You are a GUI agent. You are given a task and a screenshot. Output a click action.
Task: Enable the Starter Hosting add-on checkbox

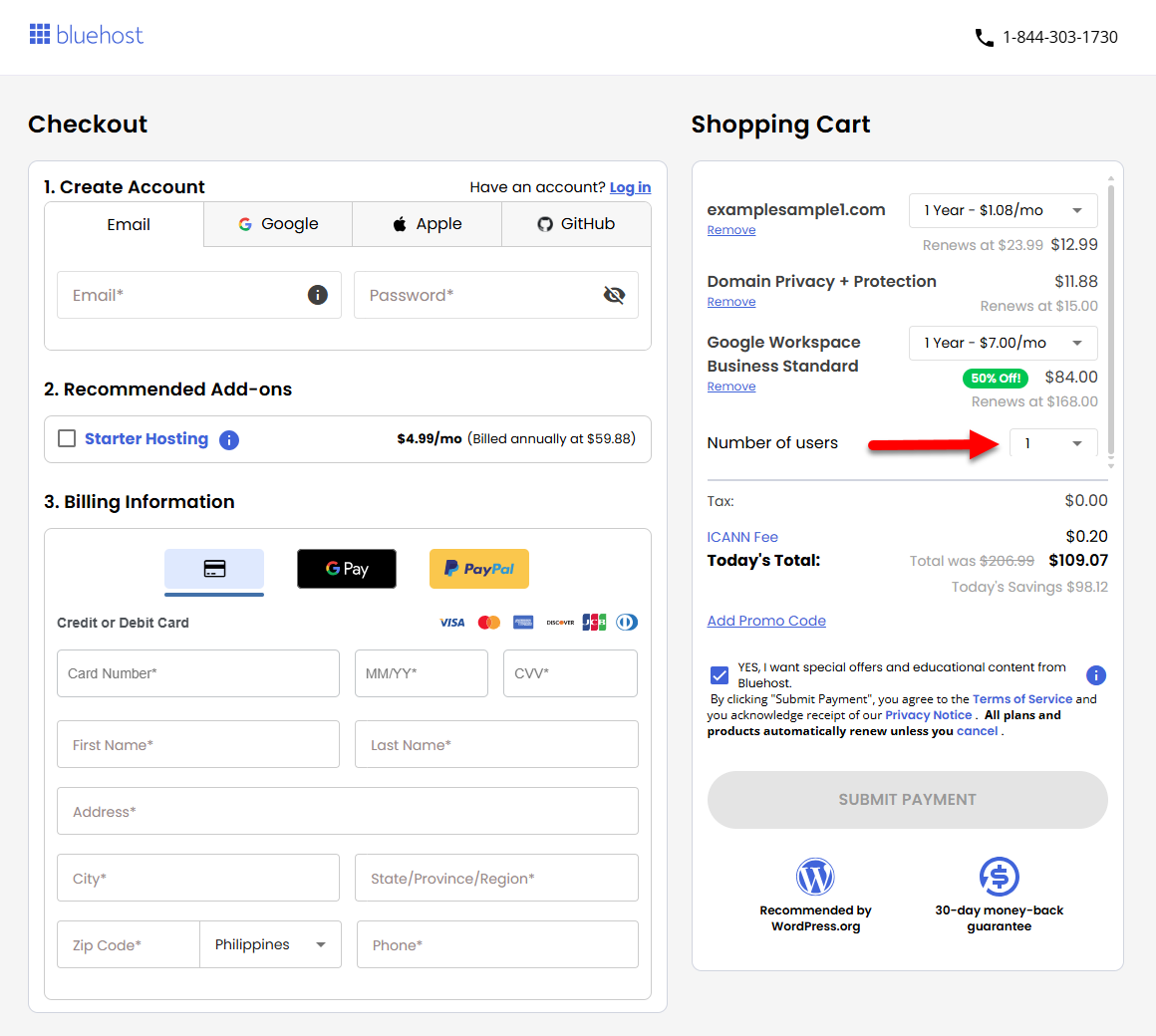[x=67, y=439]
